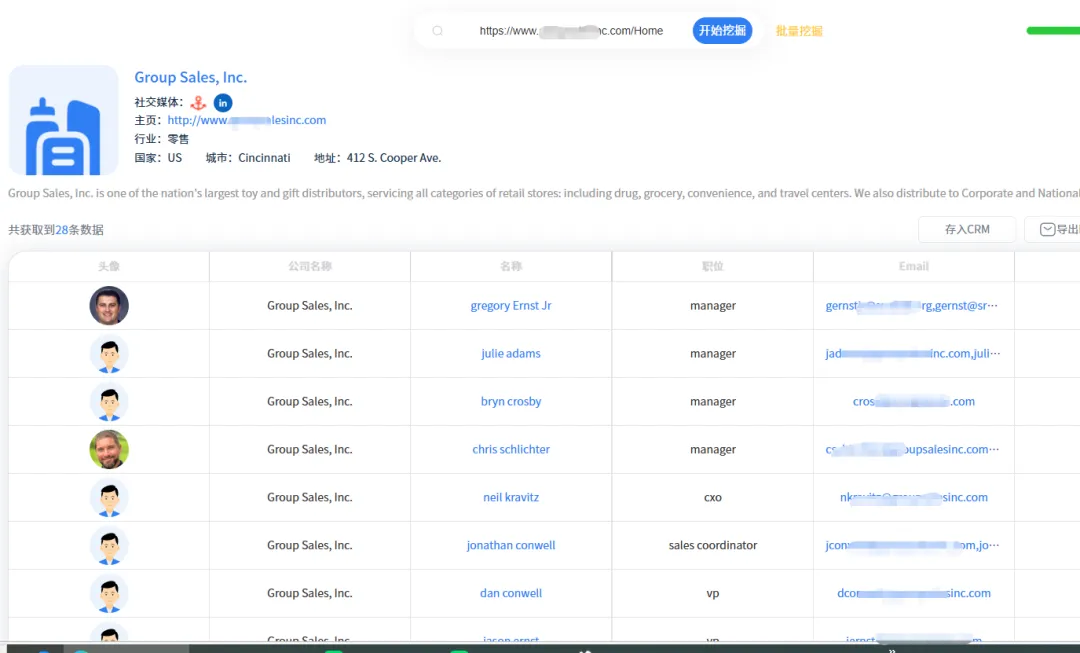This screenshot has height=653, width=1080.
Task: Click the export (导出) button with envelope icon
Action: pyautogui.click(x=1054, y=229)
